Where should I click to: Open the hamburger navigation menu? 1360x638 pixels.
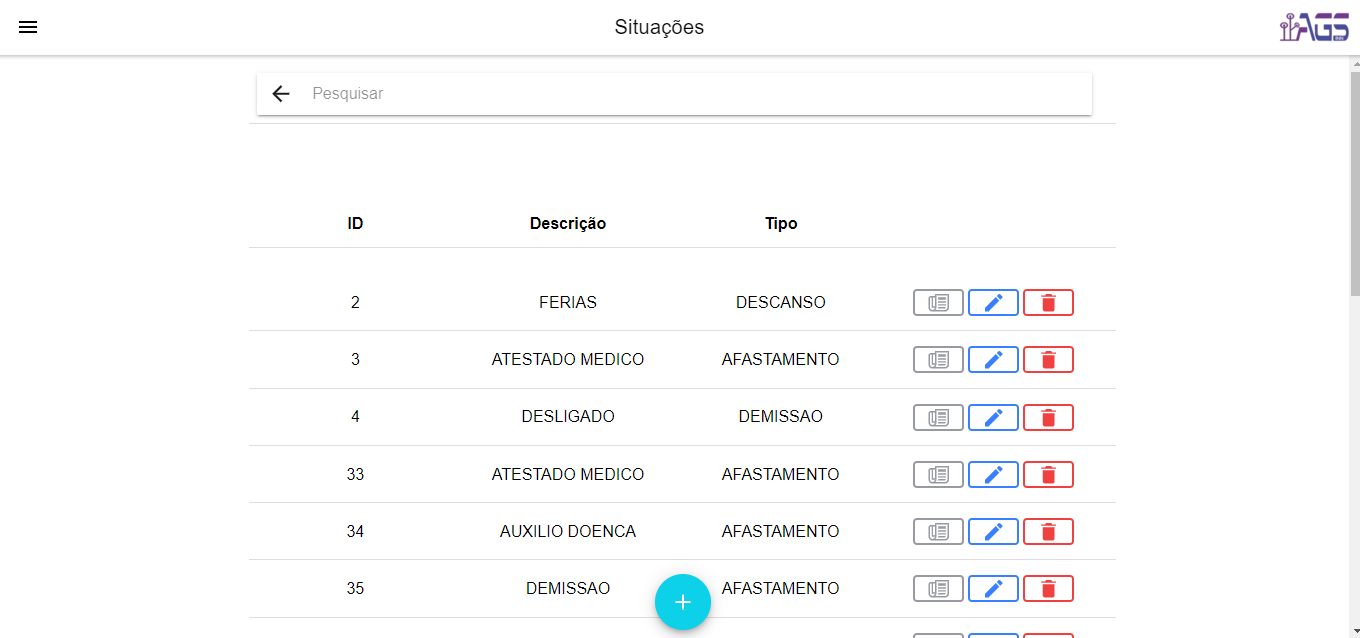click(x=28, y=27)
